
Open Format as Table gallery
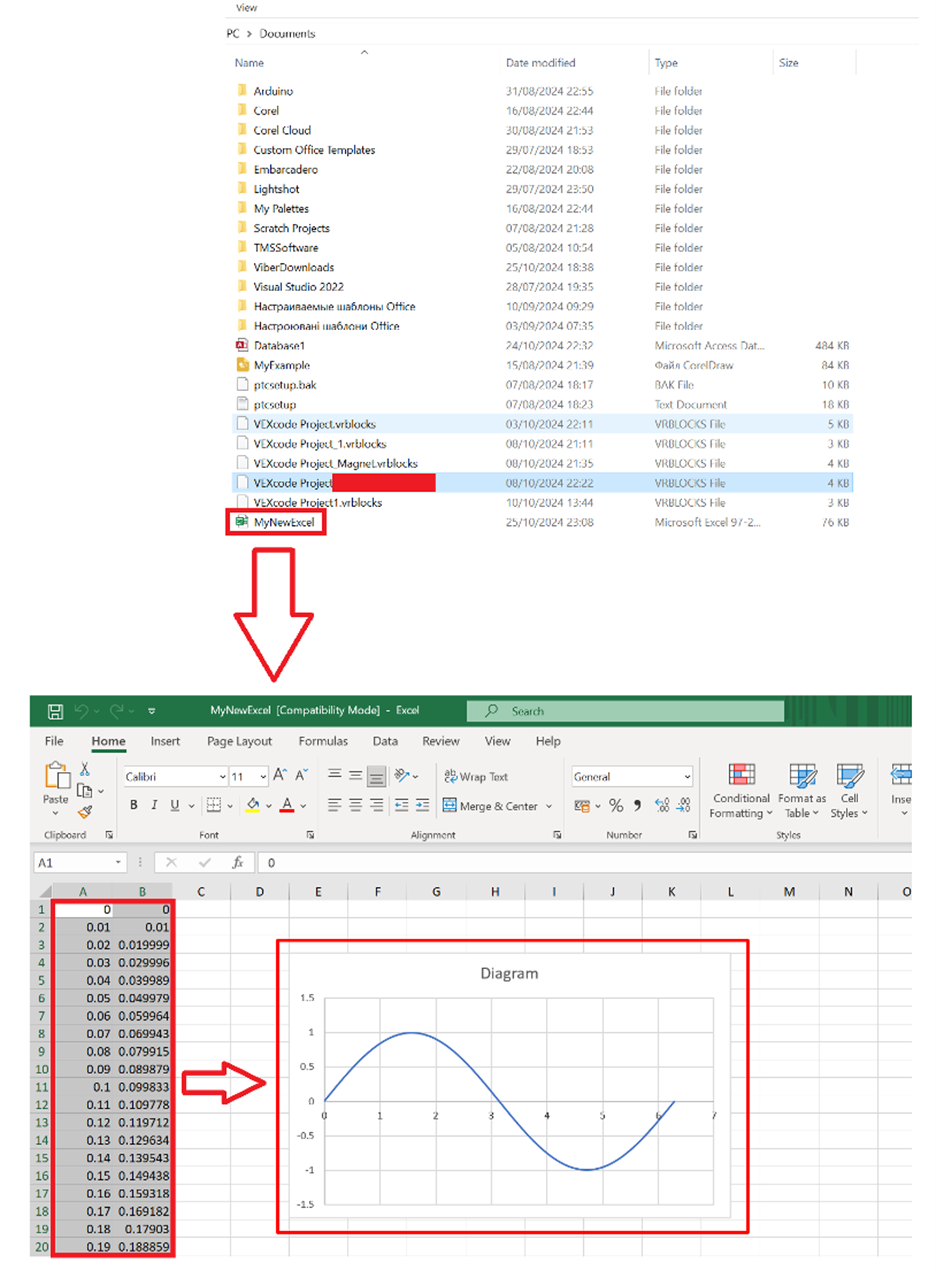tap(802, 791)
